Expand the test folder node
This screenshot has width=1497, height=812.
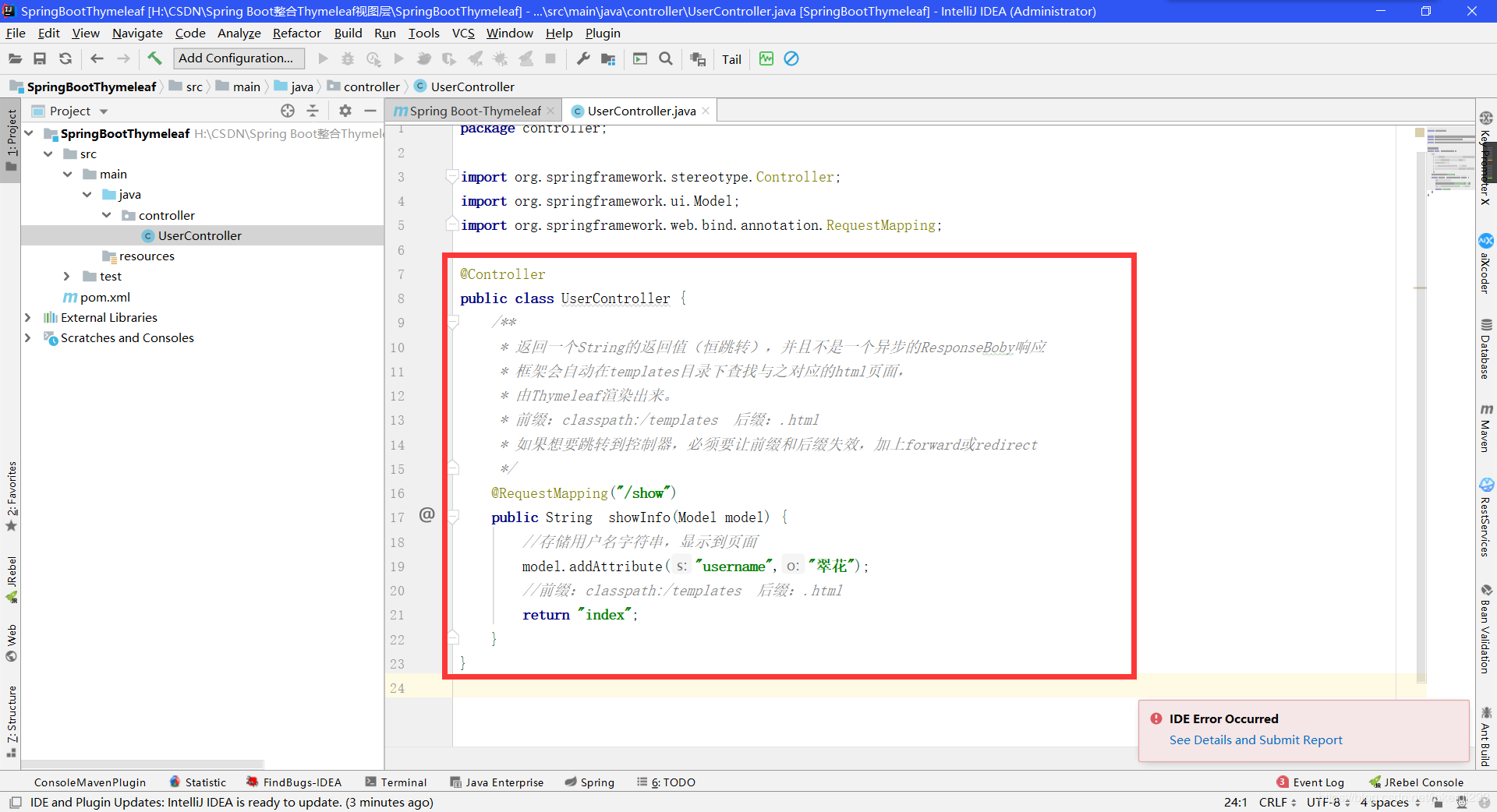pyautogui.click(x=67, y=276)
